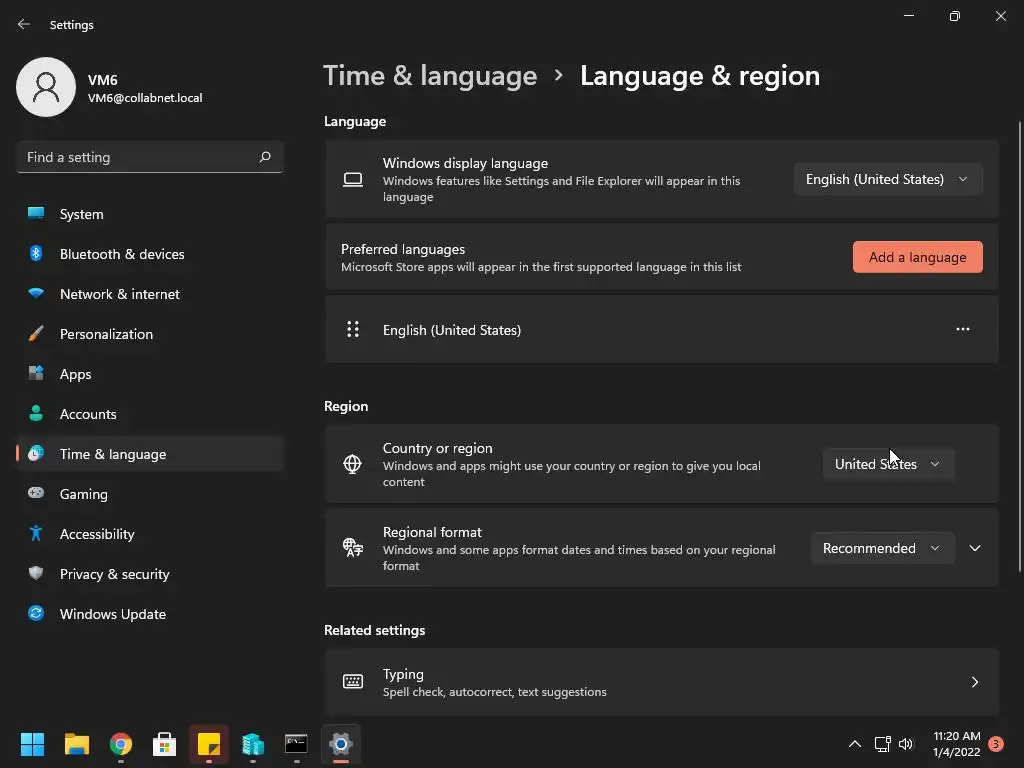Open Google Chrome from the taskbar
This screenshot has width=1024, height=768.
pos(121,744)
